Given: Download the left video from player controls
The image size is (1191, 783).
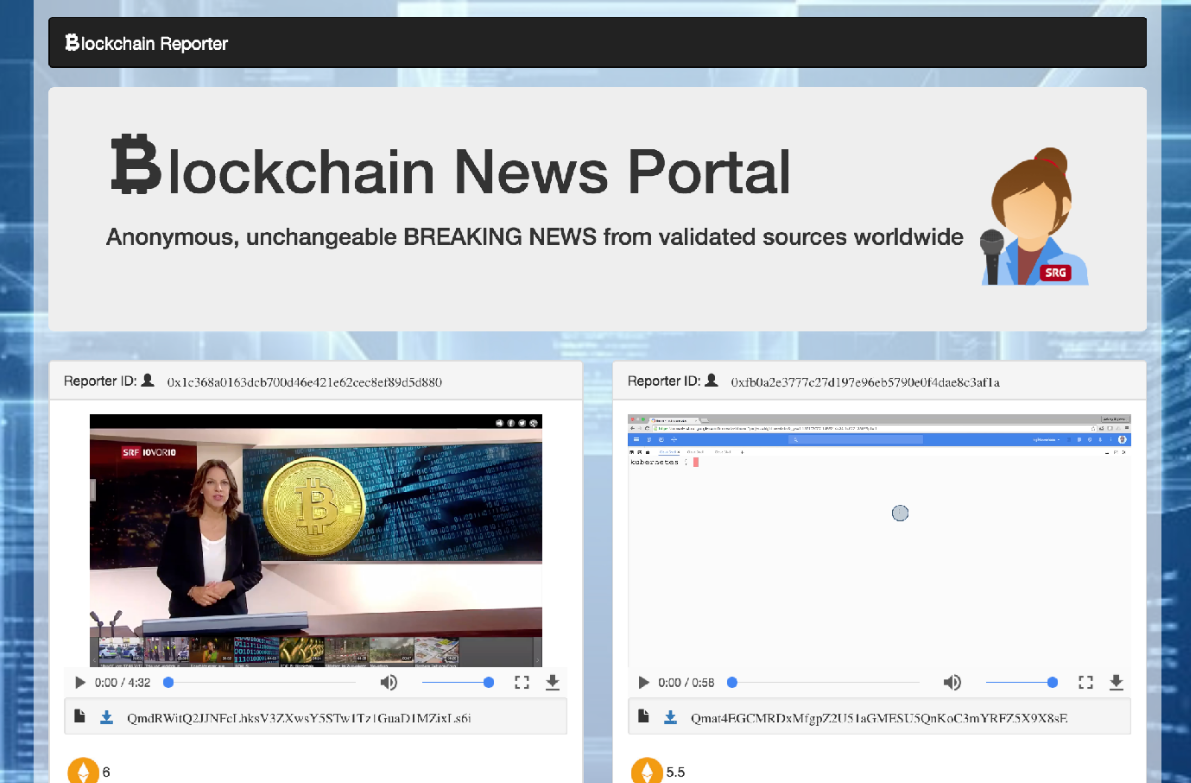Looking at the screenshot, I should click(x=552, y=682).
